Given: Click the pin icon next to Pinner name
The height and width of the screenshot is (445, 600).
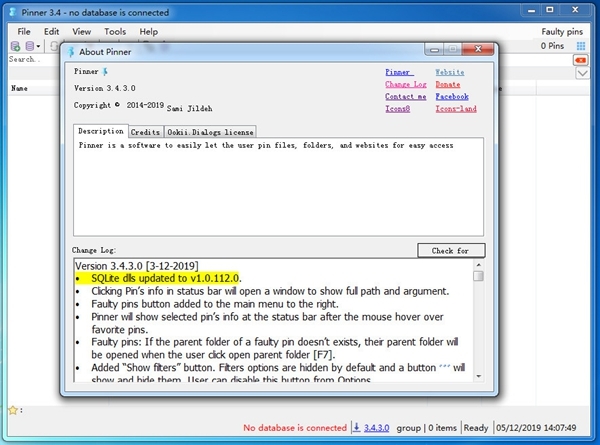Looking at the screenshot, I should pos(105,72).
